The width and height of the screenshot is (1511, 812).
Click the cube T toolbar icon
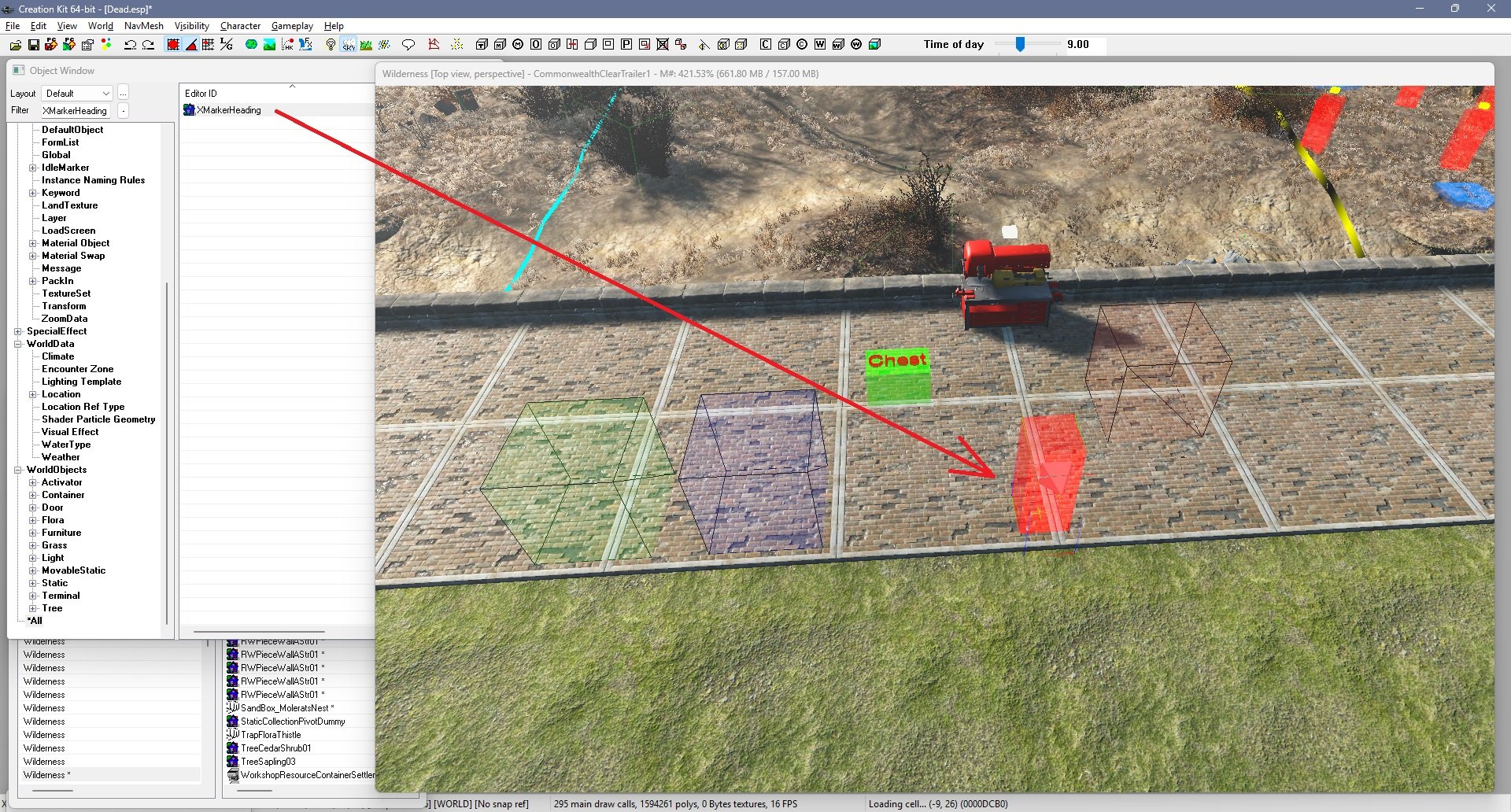click(x=482, y=45)
